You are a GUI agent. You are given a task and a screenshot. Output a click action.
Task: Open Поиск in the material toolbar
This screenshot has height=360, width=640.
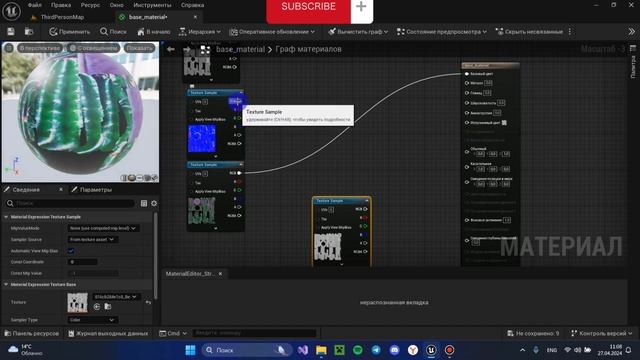[113, 31]
